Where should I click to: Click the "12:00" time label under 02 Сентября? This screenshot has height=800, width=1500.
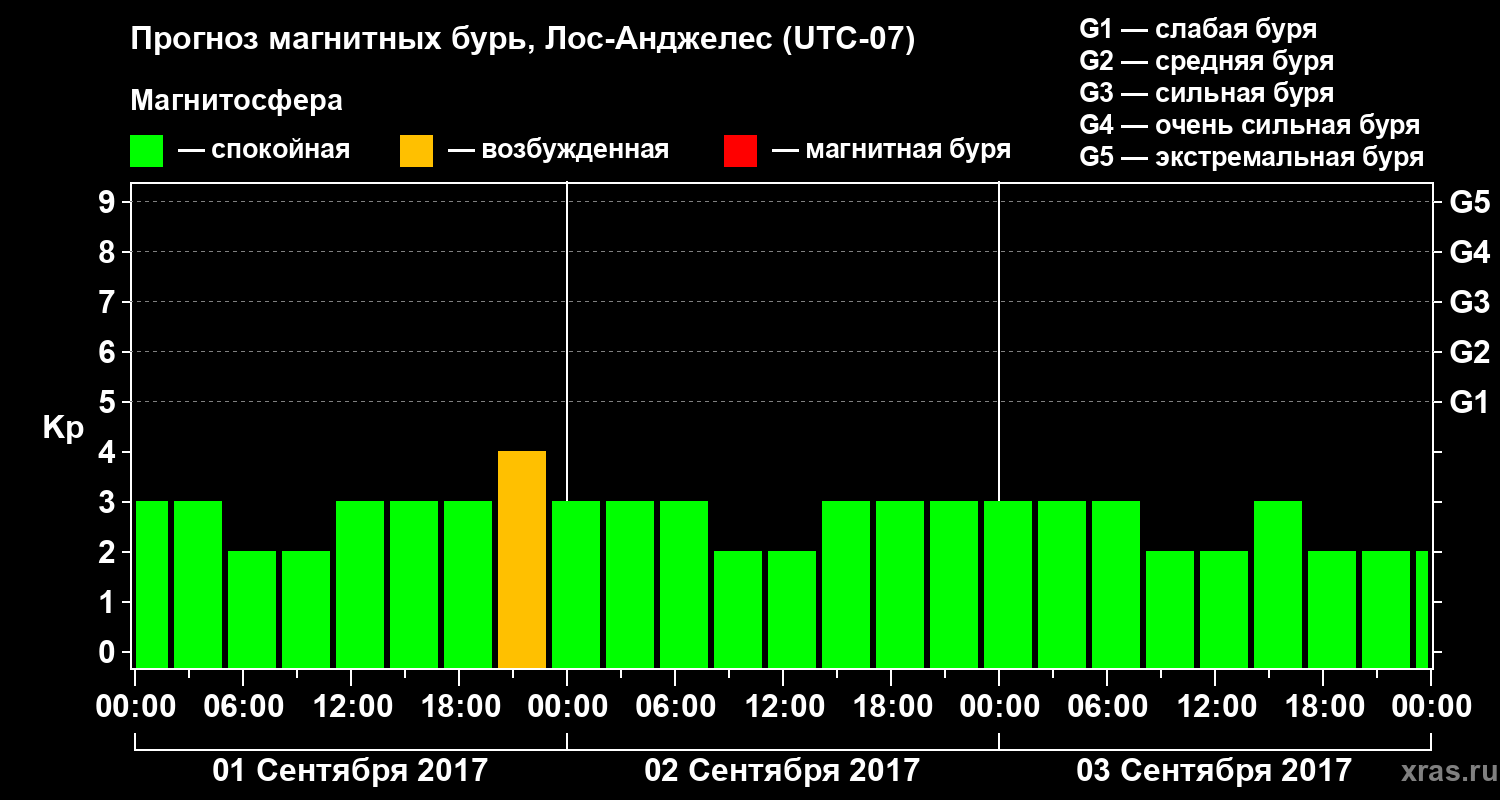(x=783, y=707)
